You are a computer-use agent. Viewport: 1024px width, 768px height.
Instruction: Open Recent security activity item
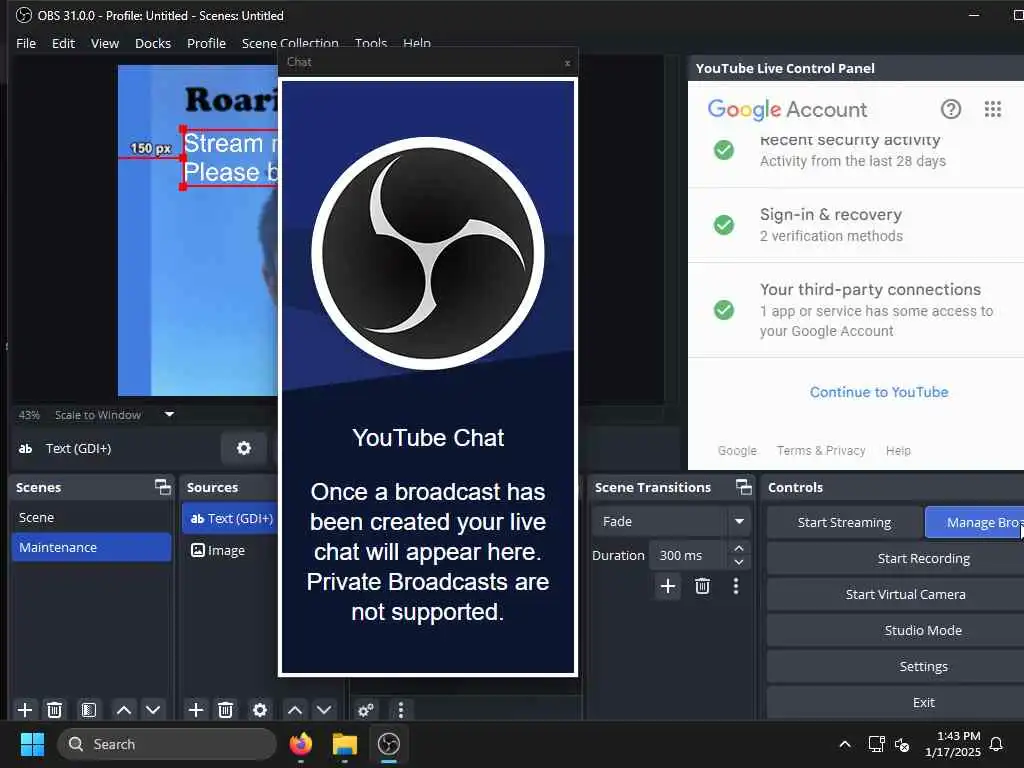856,150
